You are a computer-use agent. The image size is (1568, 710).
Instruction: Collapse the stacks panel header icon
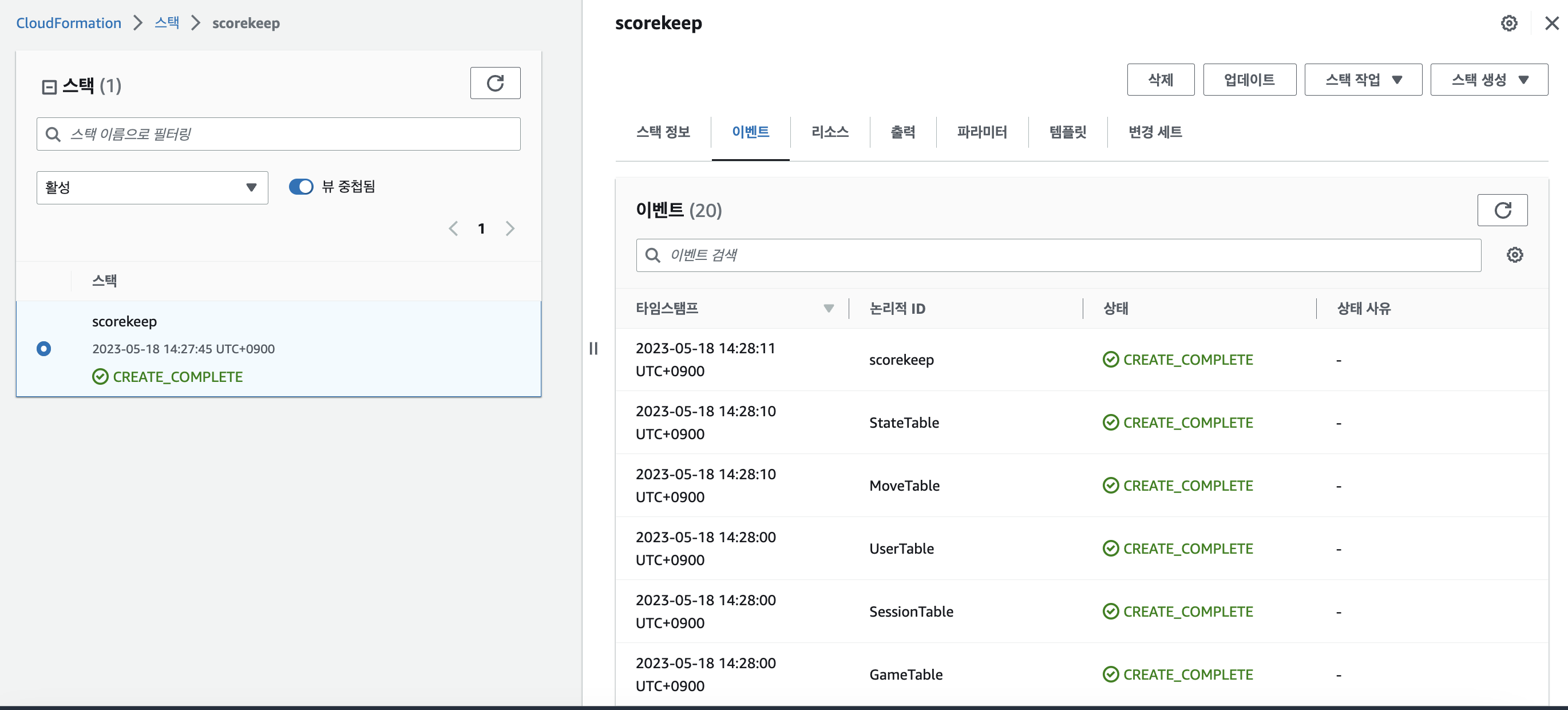[x=49, y=86]
